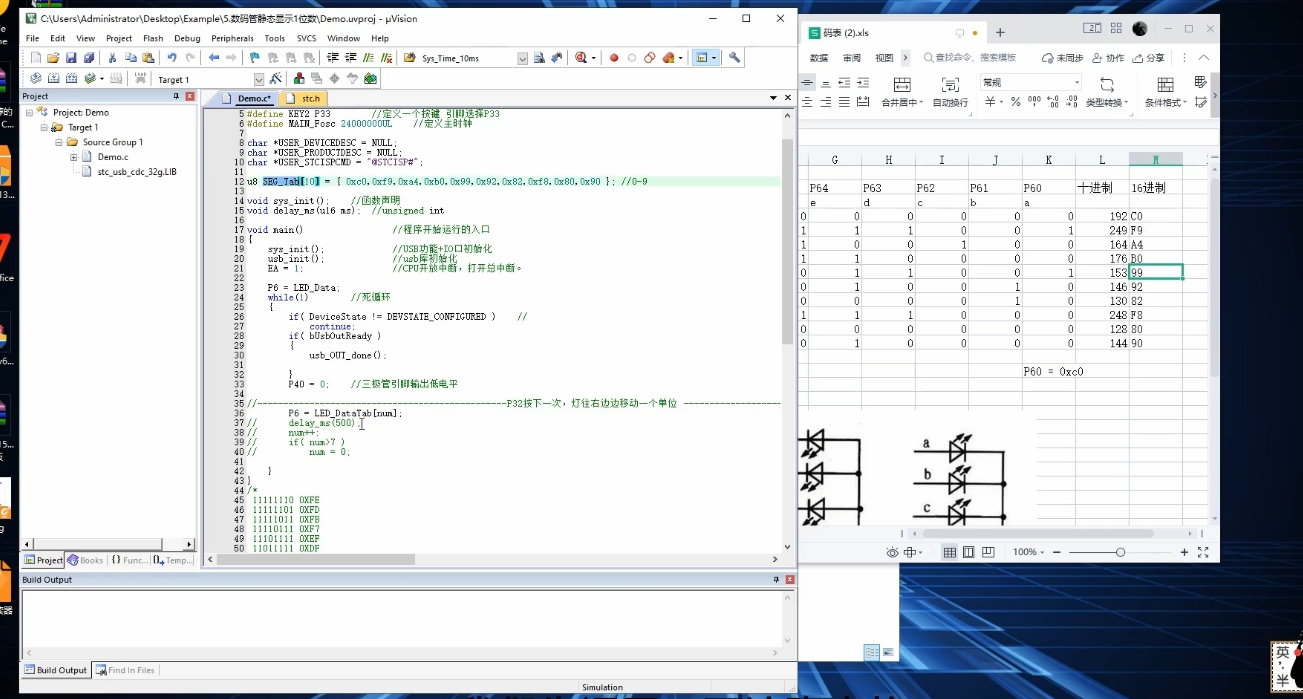
Task: Collapse the Target 1 tree node
Action: point(44,127)
